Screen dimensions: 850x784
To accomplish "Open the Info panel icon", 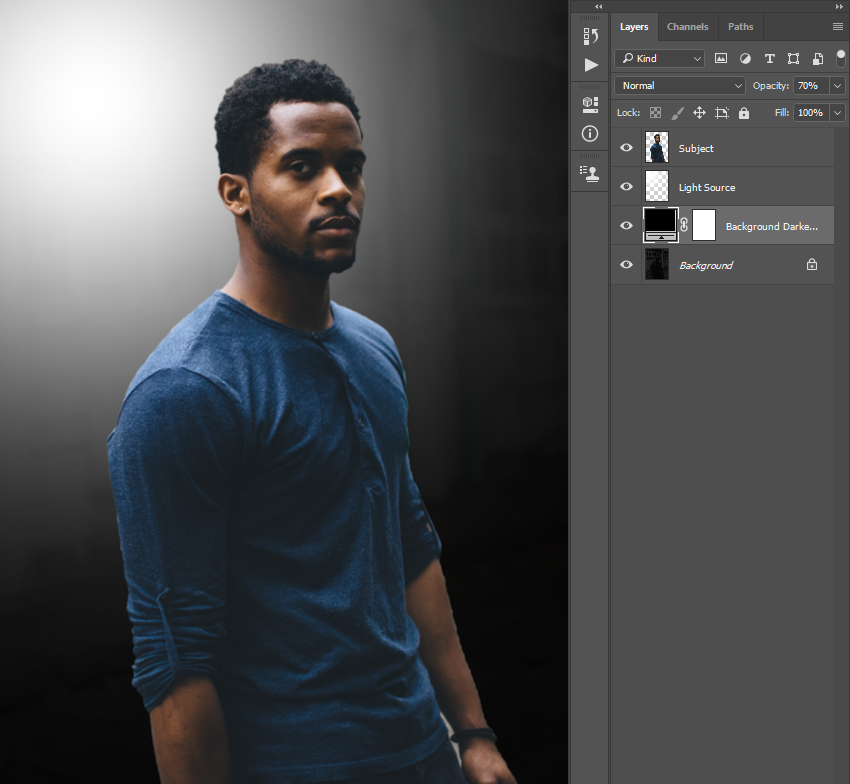I will [x=590, y=133].
